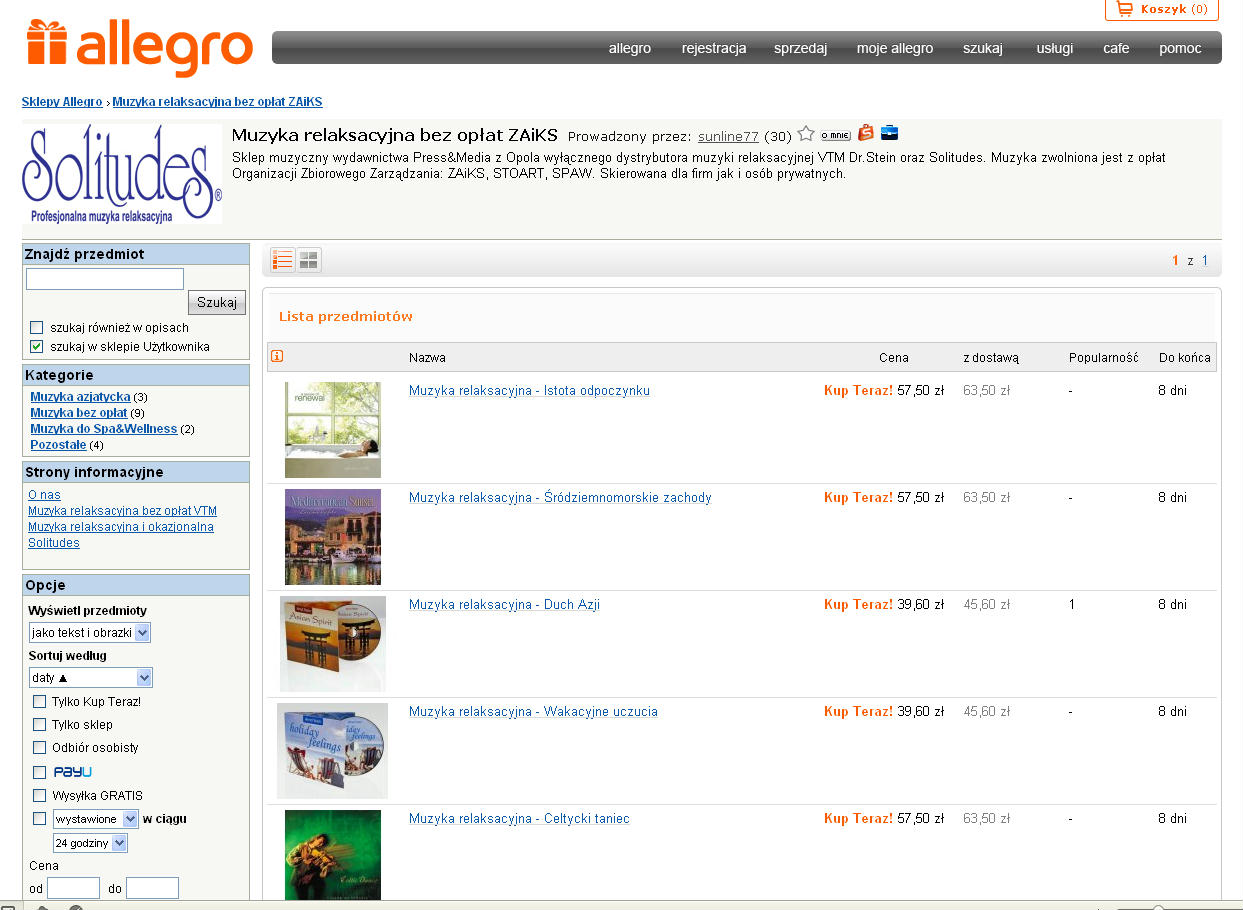1243x910 pixels.
Task: Open the 'Solitudes' information page link
Action: pyautogui.click(x=54, y=543)
